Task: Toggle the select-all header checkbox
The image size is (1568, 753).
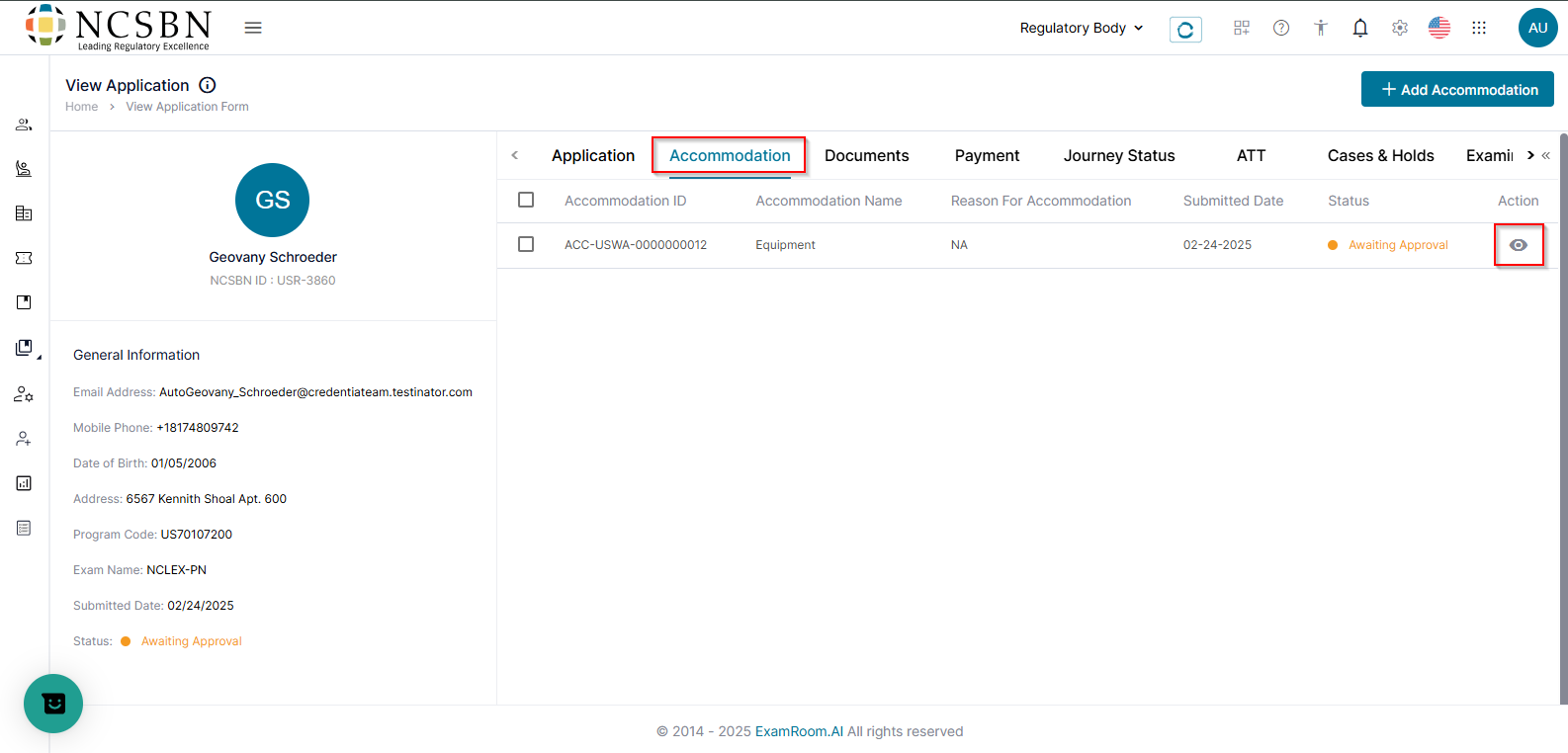Action: click(x=526, y=200)
